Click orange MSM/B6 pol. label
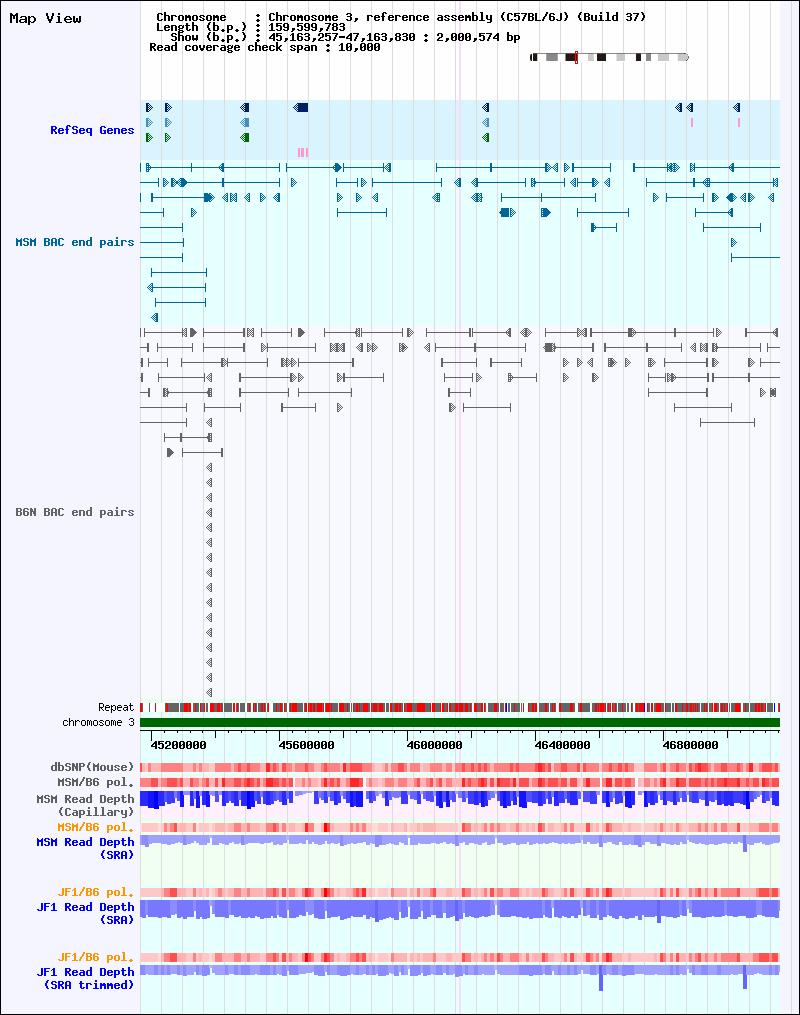This screenshot has width=800, height=1015. pos(95,827)
